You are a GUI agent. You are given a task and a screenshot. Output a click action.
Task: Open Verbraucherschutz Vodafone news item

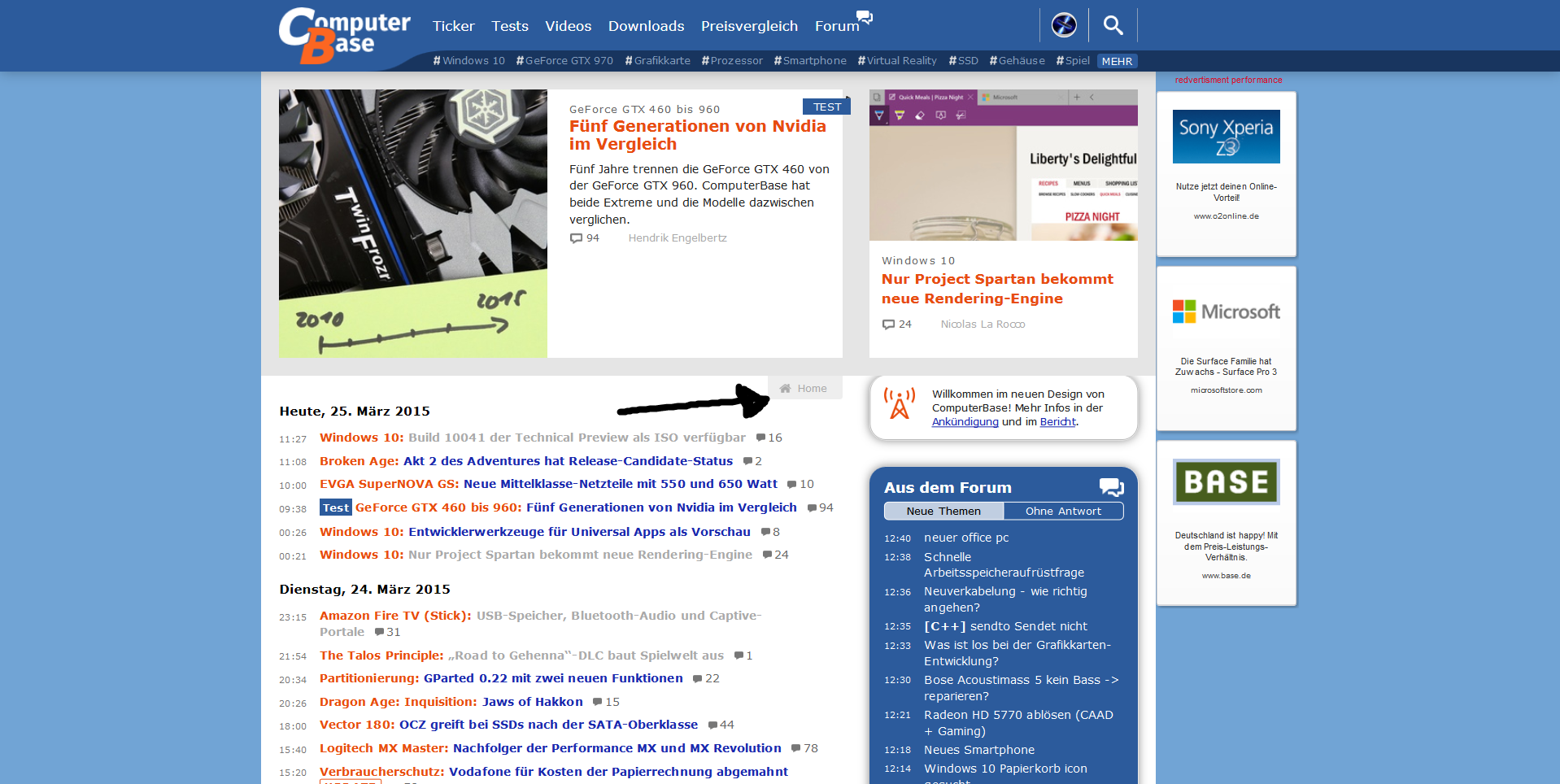[553, 772]
